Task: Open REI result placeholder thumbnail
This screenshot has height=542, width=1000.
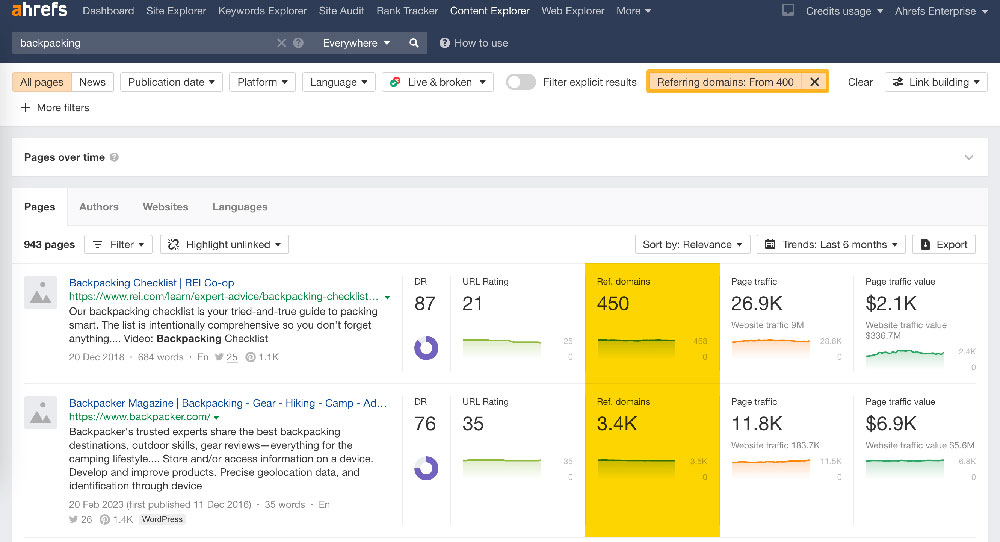Action: pos(40,293)
